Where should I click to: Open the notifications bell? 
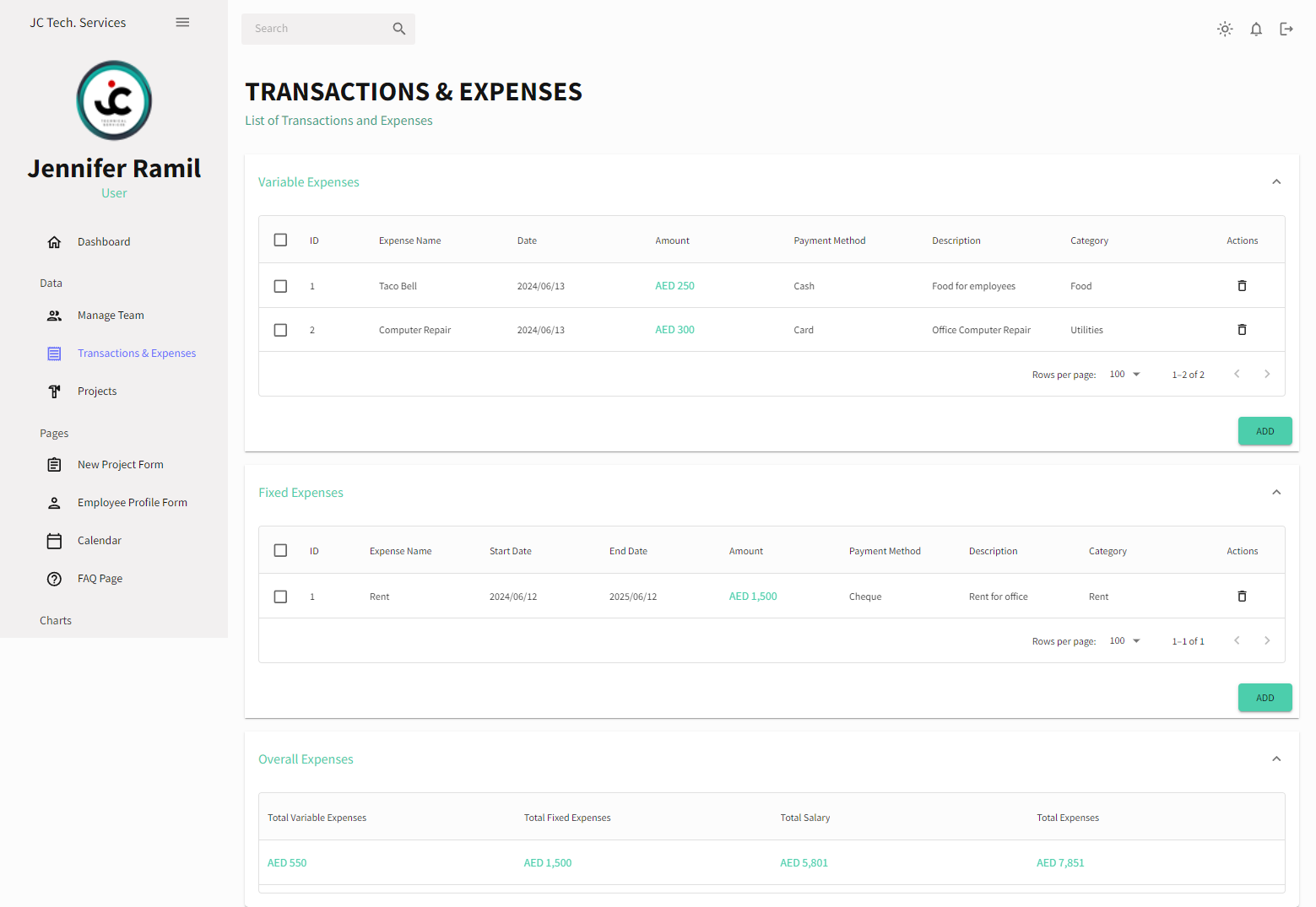[x=1256, y=30]
